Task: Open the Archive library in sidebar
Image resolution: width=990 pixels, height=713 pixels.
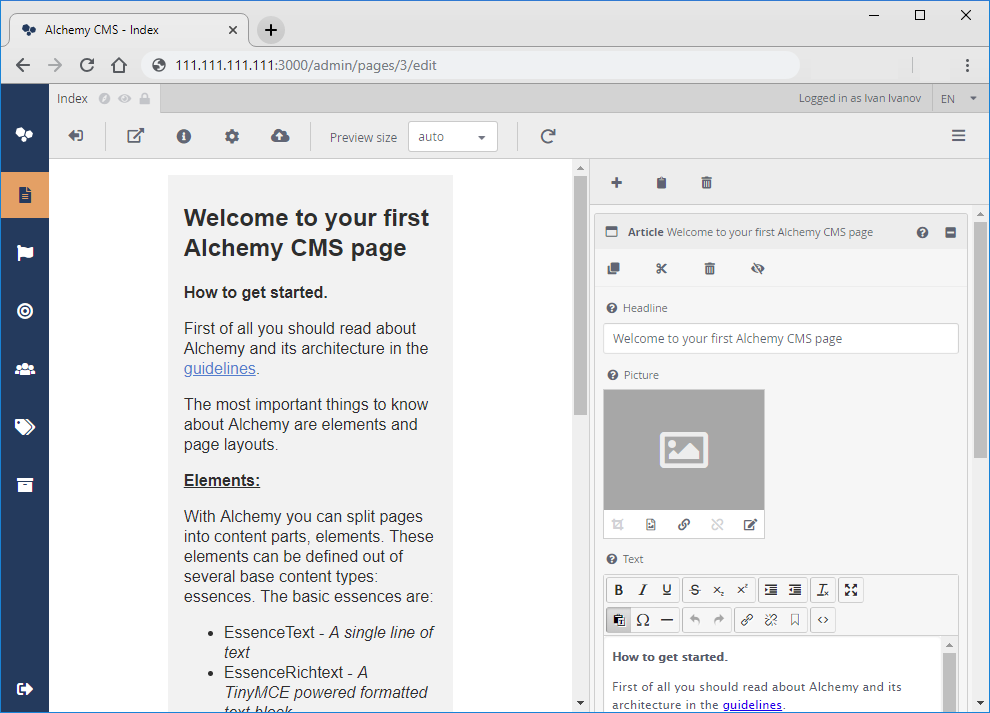Action: click(x=25, y=485)
